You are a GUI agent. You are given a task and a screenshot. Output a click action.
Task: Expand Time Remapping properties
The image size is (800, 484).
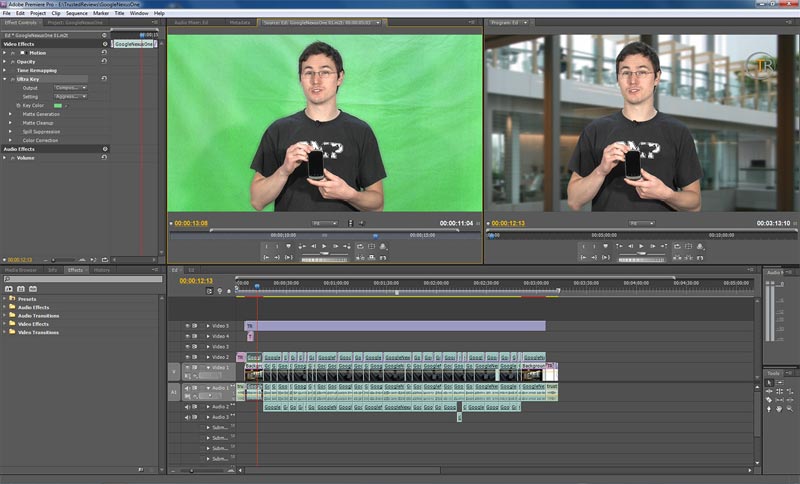5,70
